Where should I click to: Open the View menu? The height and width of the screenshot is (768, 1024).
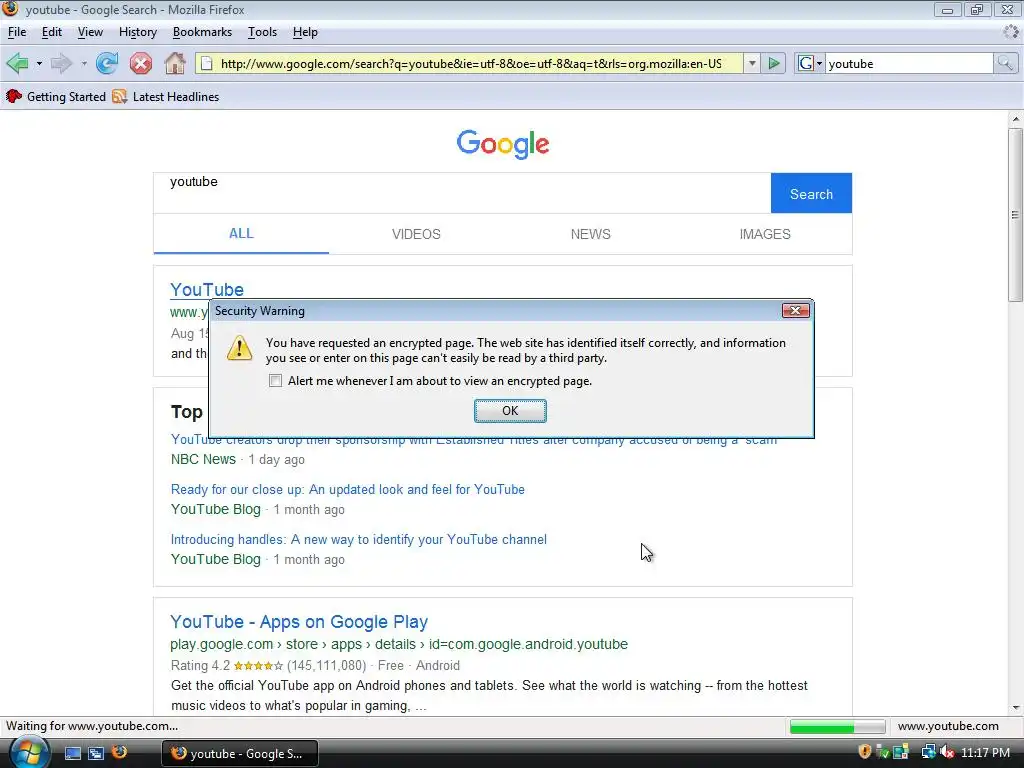[90, 32]
